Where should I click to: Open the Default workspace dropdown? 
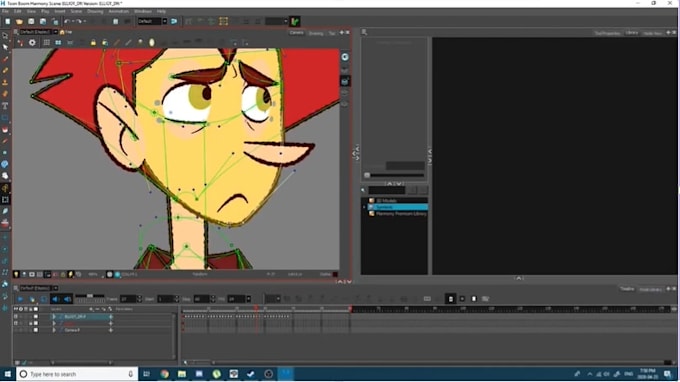[165, 21]
